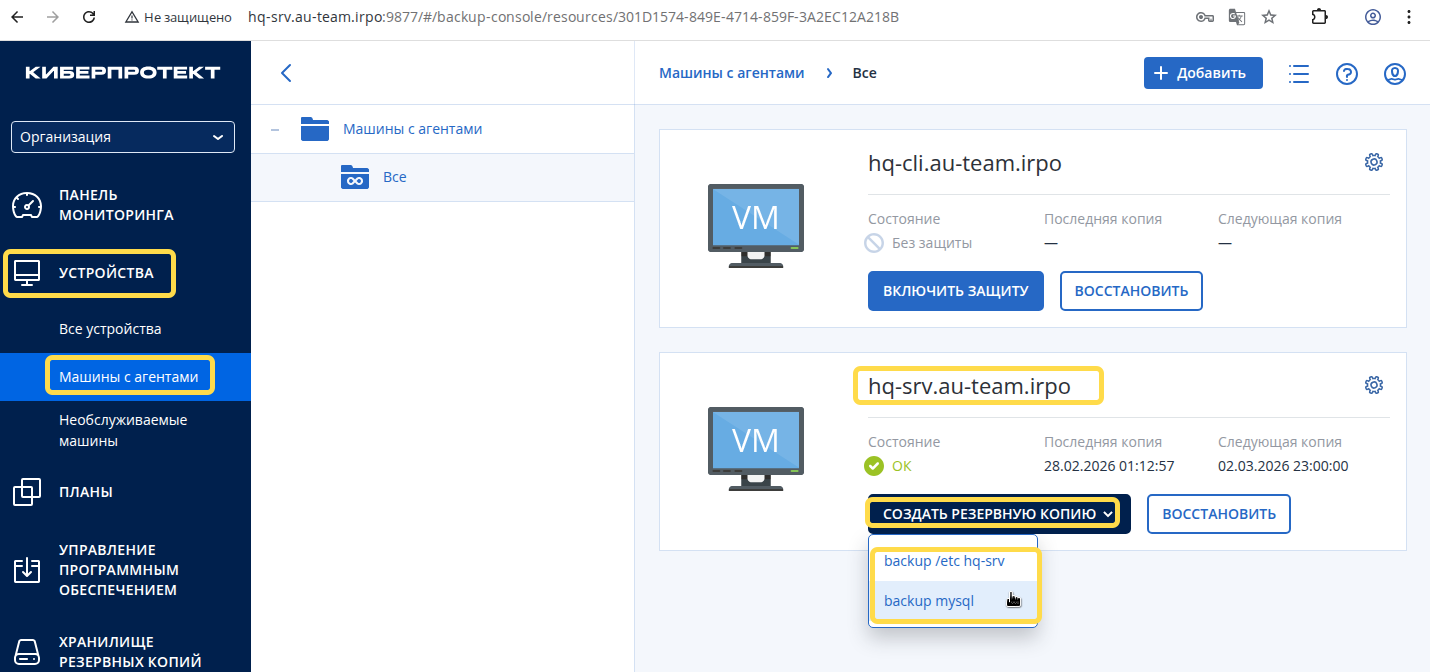Open the help question mark icon
The image size is (1430, 672).
[1347, 74]
